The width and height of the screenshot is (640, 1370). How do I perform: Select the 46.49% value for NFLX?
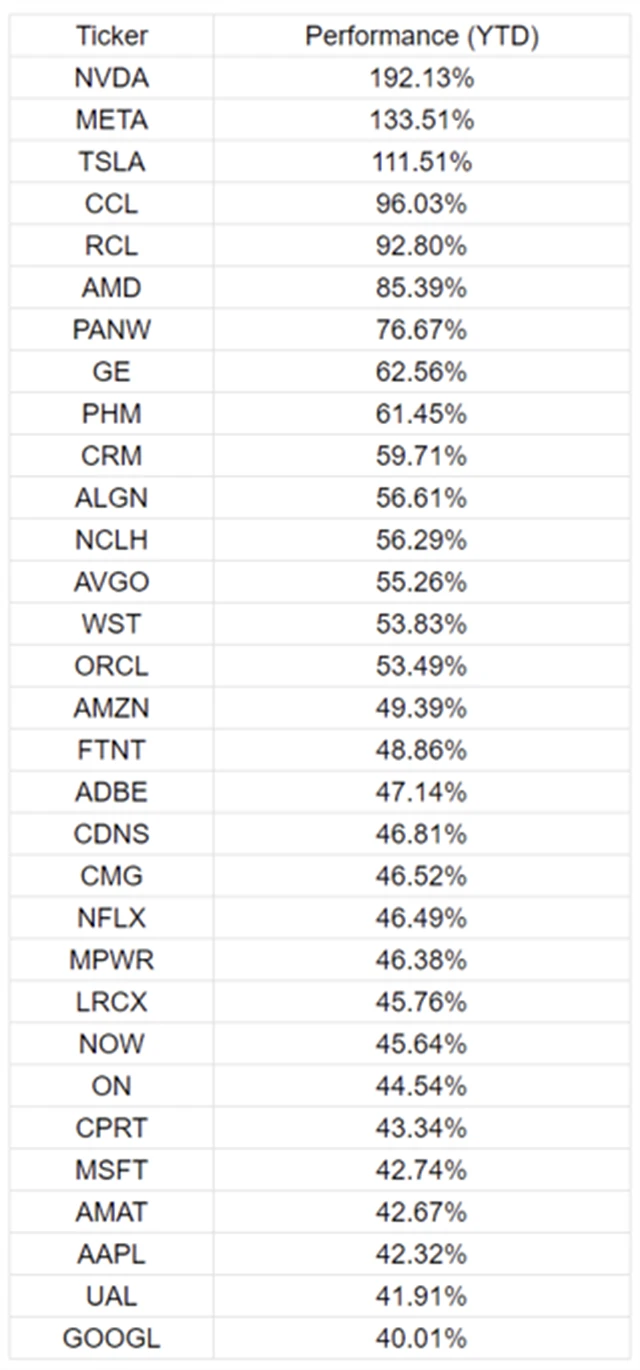point(422,918)
